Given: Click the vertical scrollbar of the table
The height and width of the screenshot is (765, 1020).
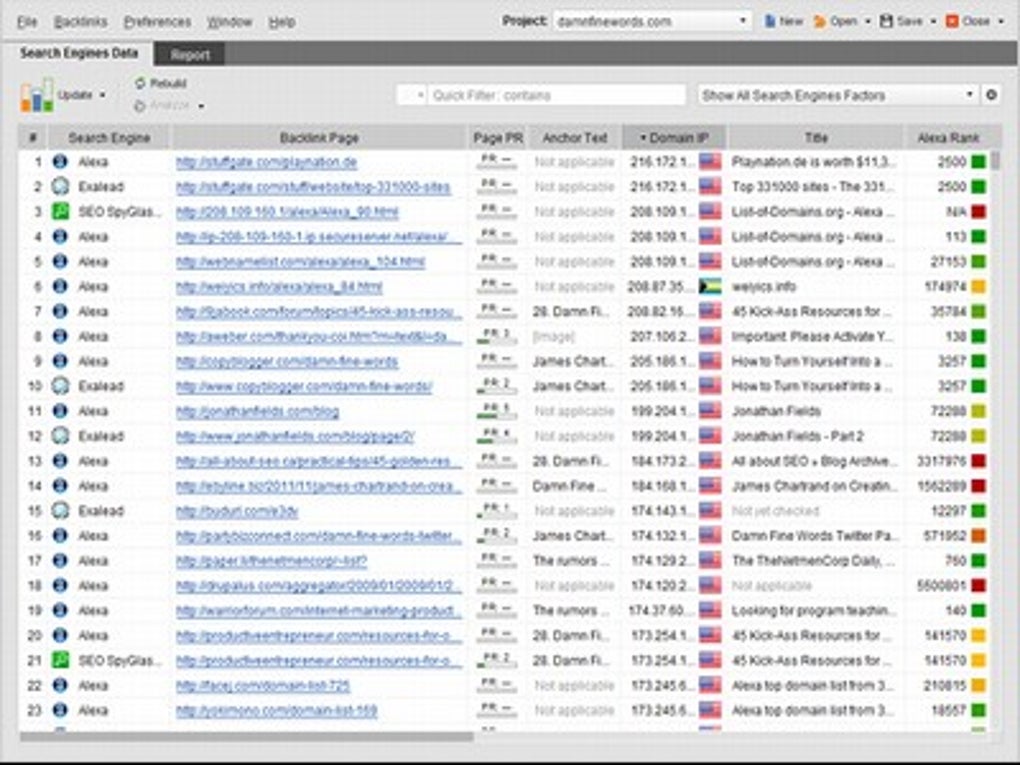Looking at the screenshot, I should coord(995,160).
